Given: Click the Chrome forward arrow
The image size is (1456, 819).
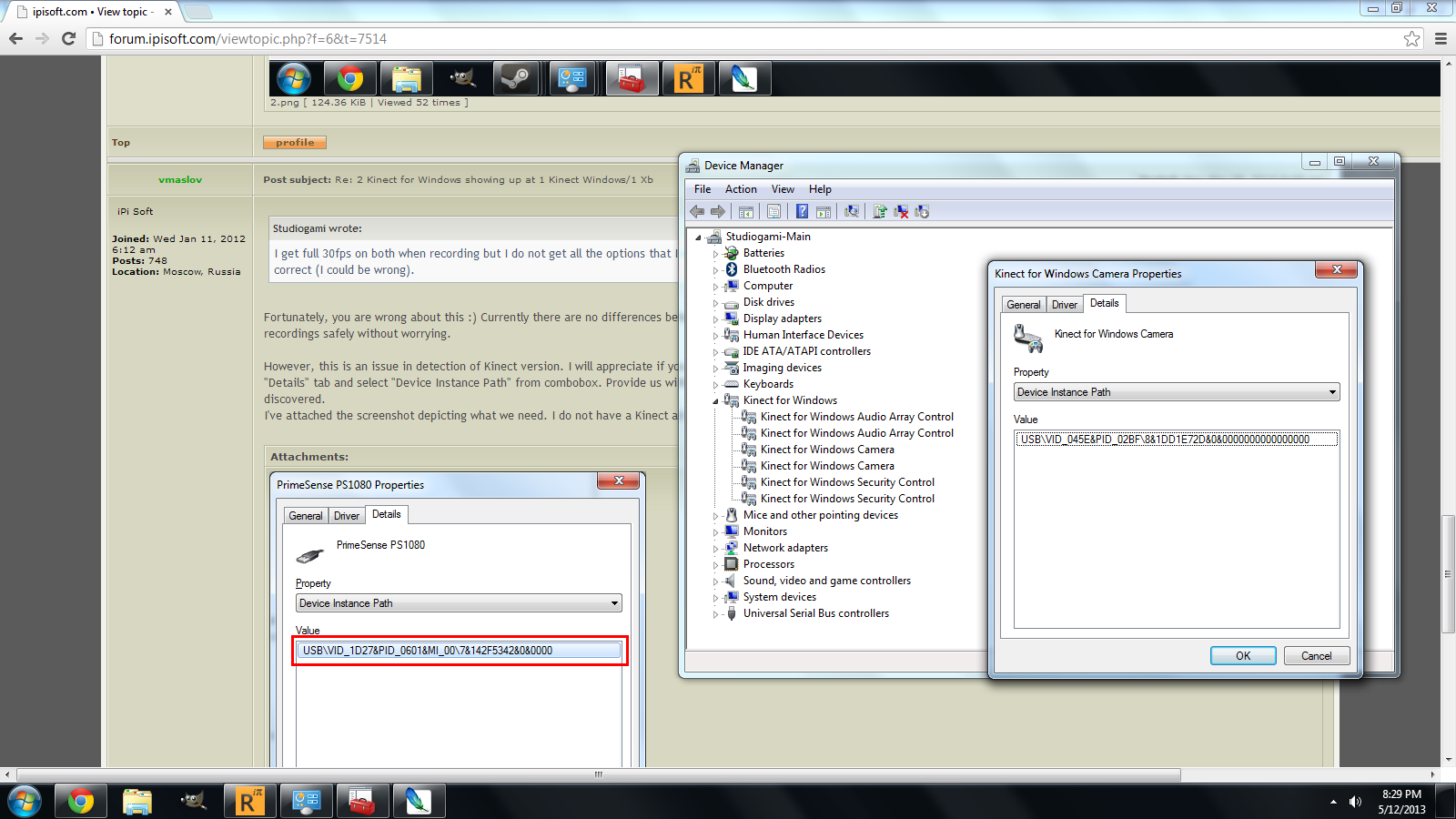Looking at the screenshot, I should click(x=42, y=38).
